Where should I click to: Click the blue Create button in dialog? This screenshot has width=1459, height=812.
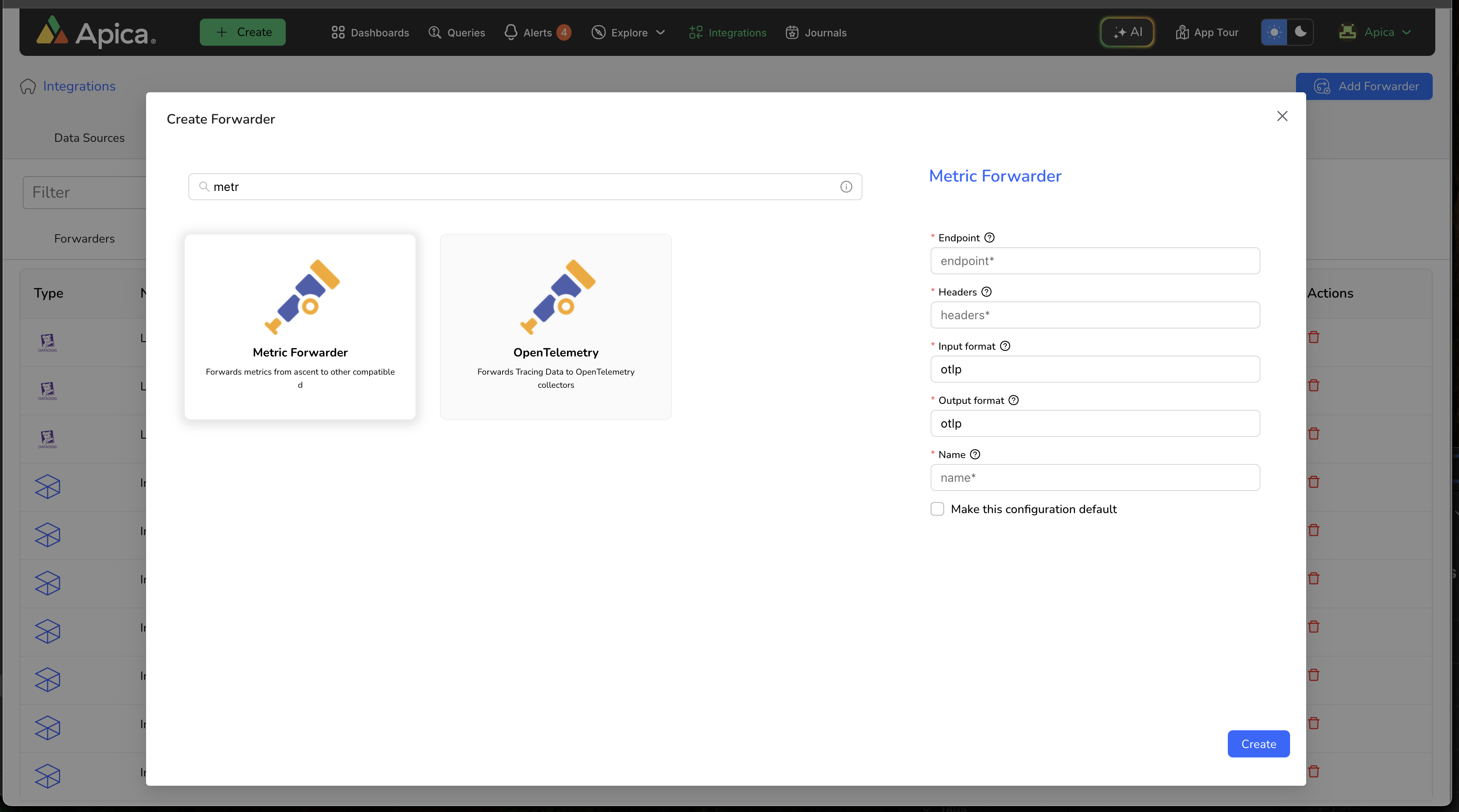[1258, 744]
